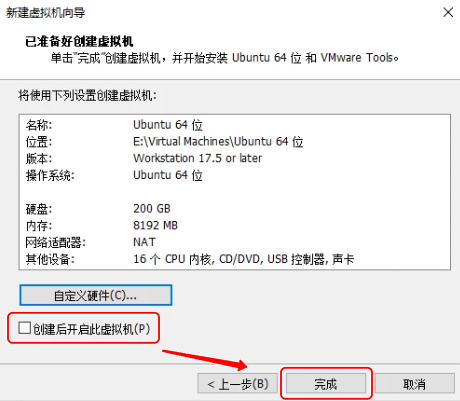
Task: Go back with < 上一步(B) button
Action: 238,384
